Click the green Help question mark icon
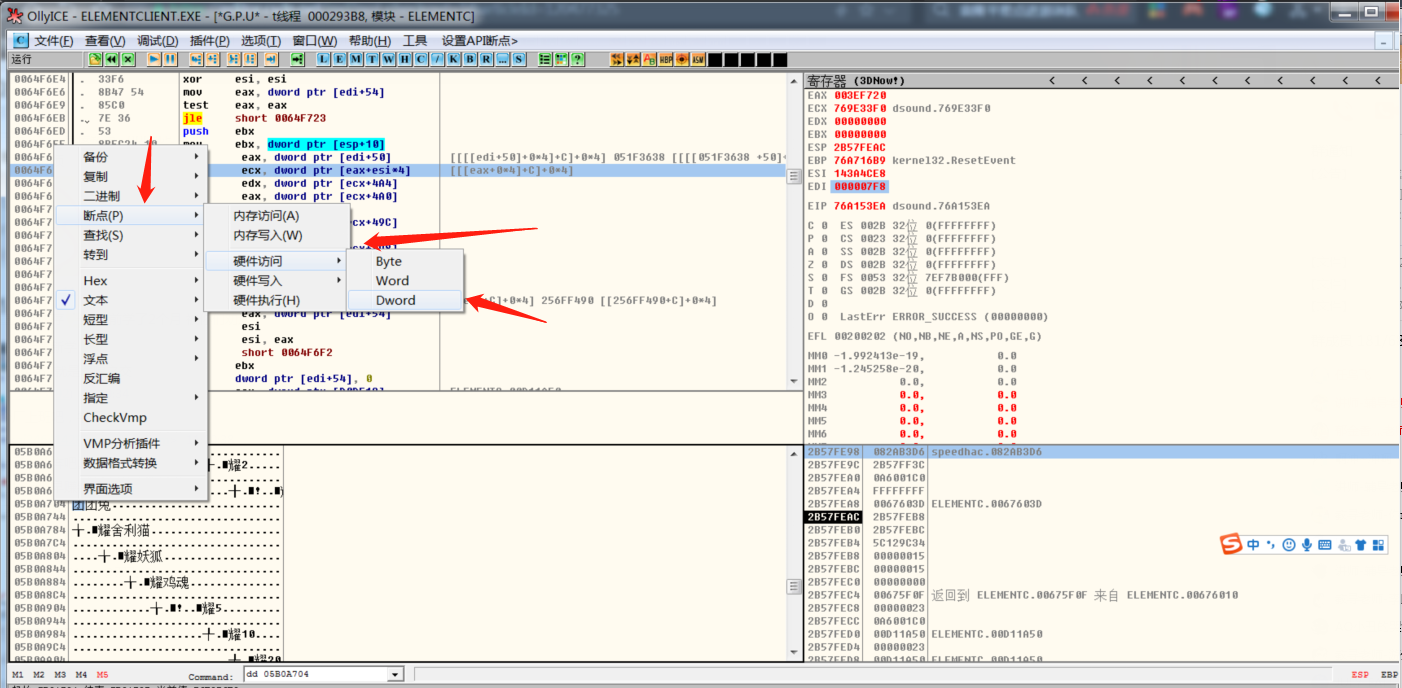Image resolution: width=1402 pixels, height=688 pixels. coord(578,59)
